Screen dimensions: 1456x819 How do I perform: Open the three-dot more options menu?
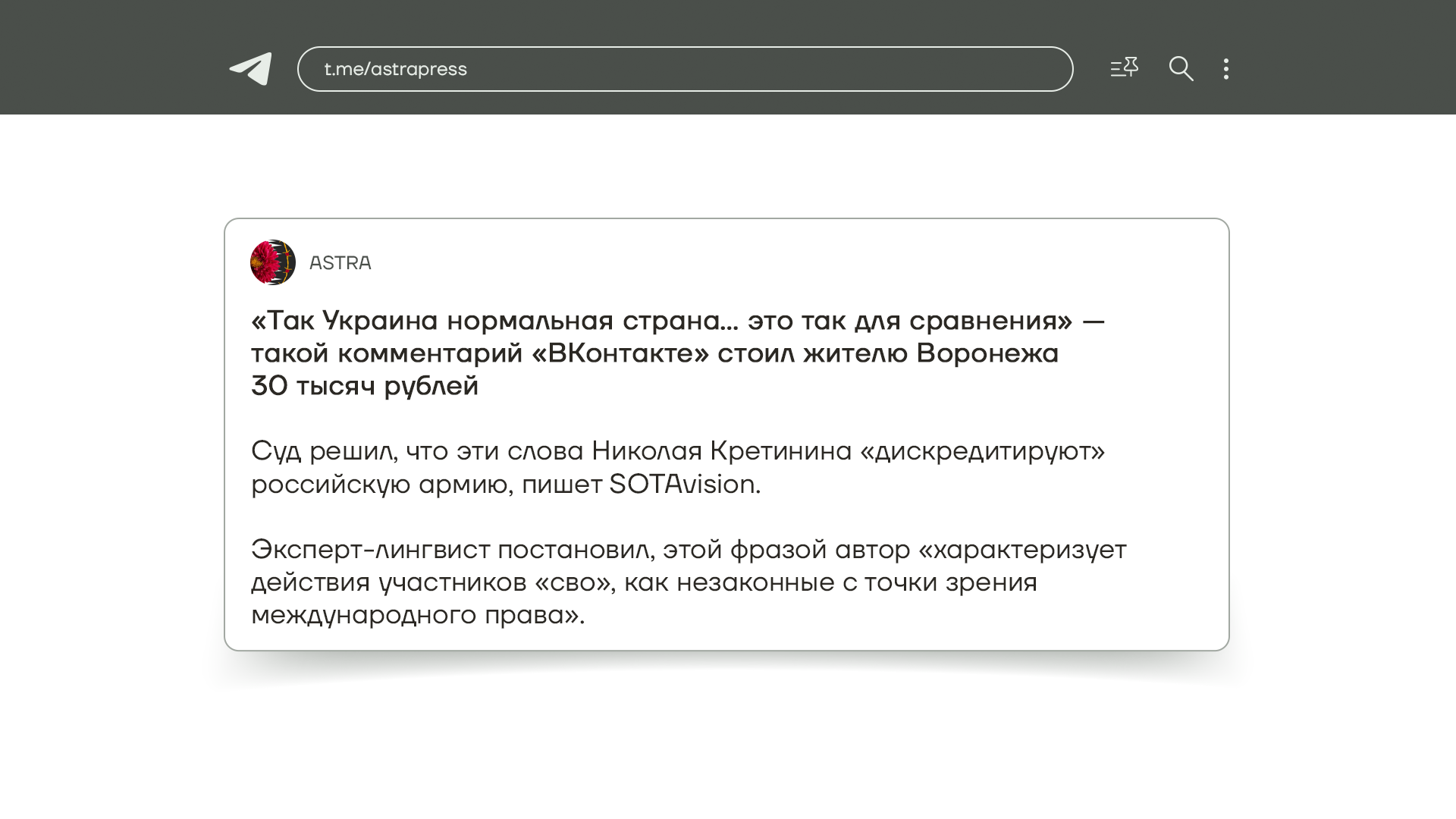click(x=1225, y=69)
